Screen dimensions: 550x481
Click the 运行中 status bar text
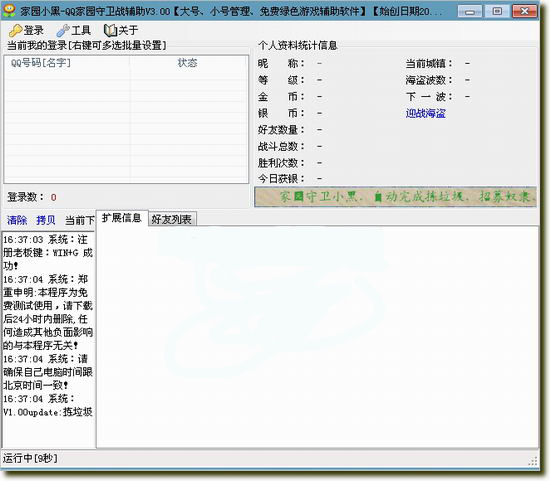coord(30,458)
